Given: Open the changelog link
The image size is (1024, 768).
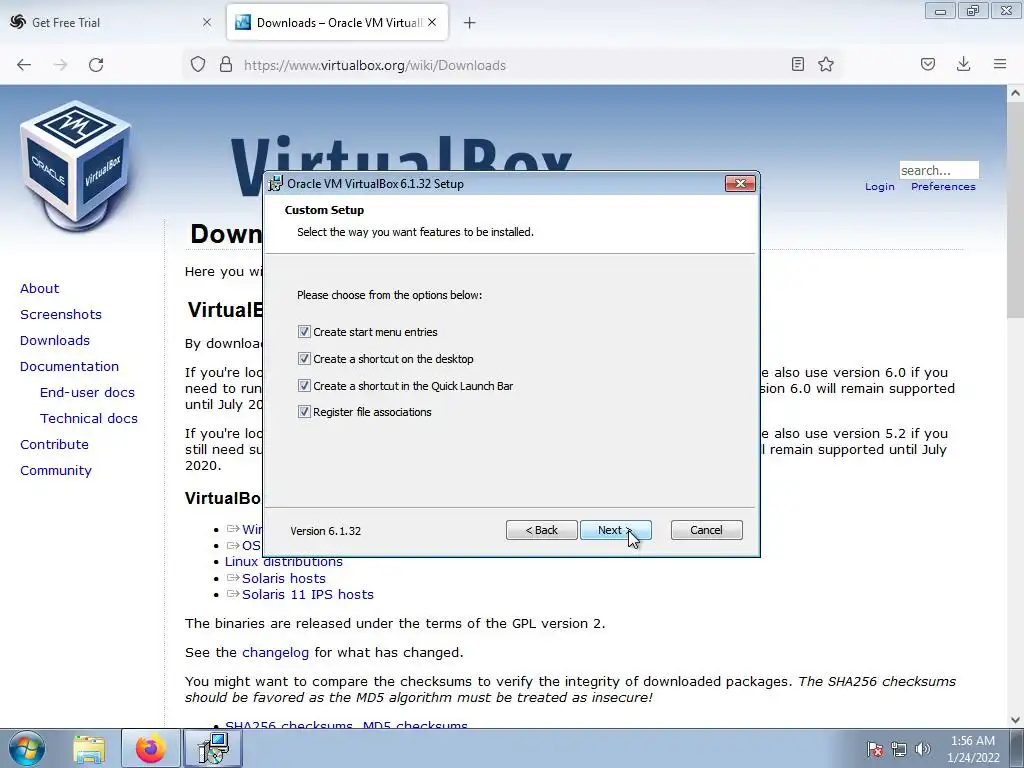Looking at the screenshot, I should 276,652.
